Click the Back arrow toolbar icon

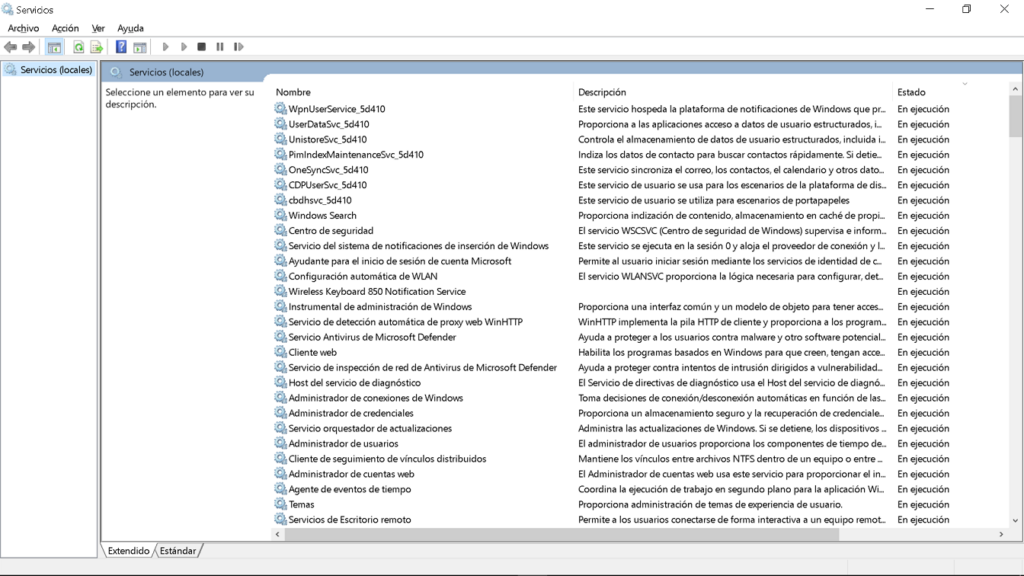point(10,47)
